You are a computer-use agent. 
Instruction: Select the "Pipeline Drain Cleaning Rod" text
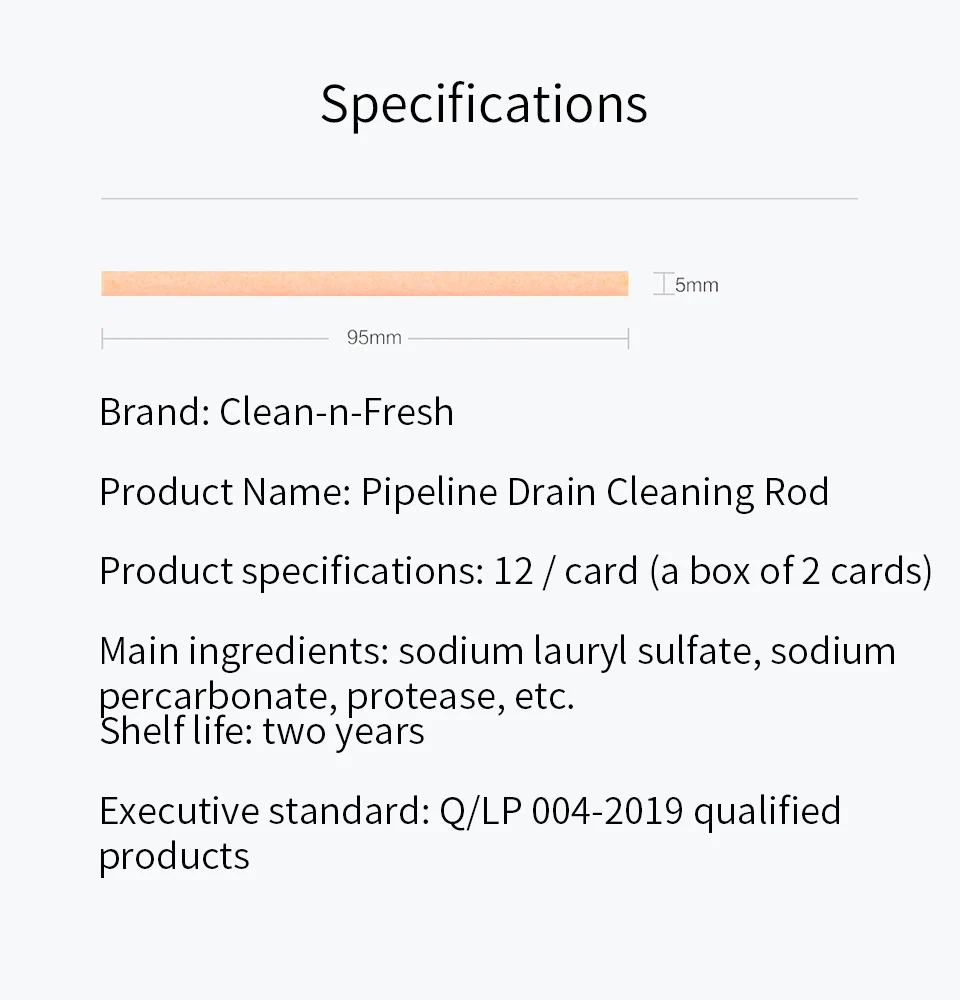pyautogui.click(x=595, y=492)
